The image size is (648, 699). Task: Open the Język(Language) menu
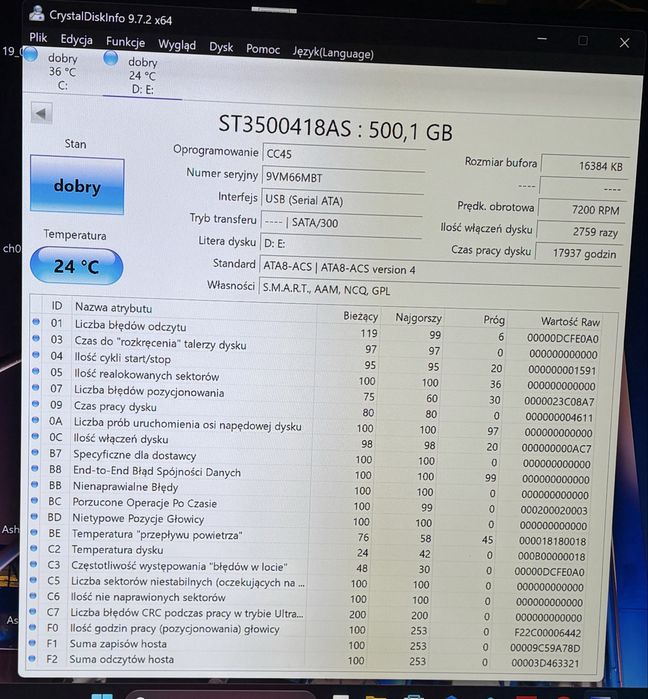click(333, 53)
